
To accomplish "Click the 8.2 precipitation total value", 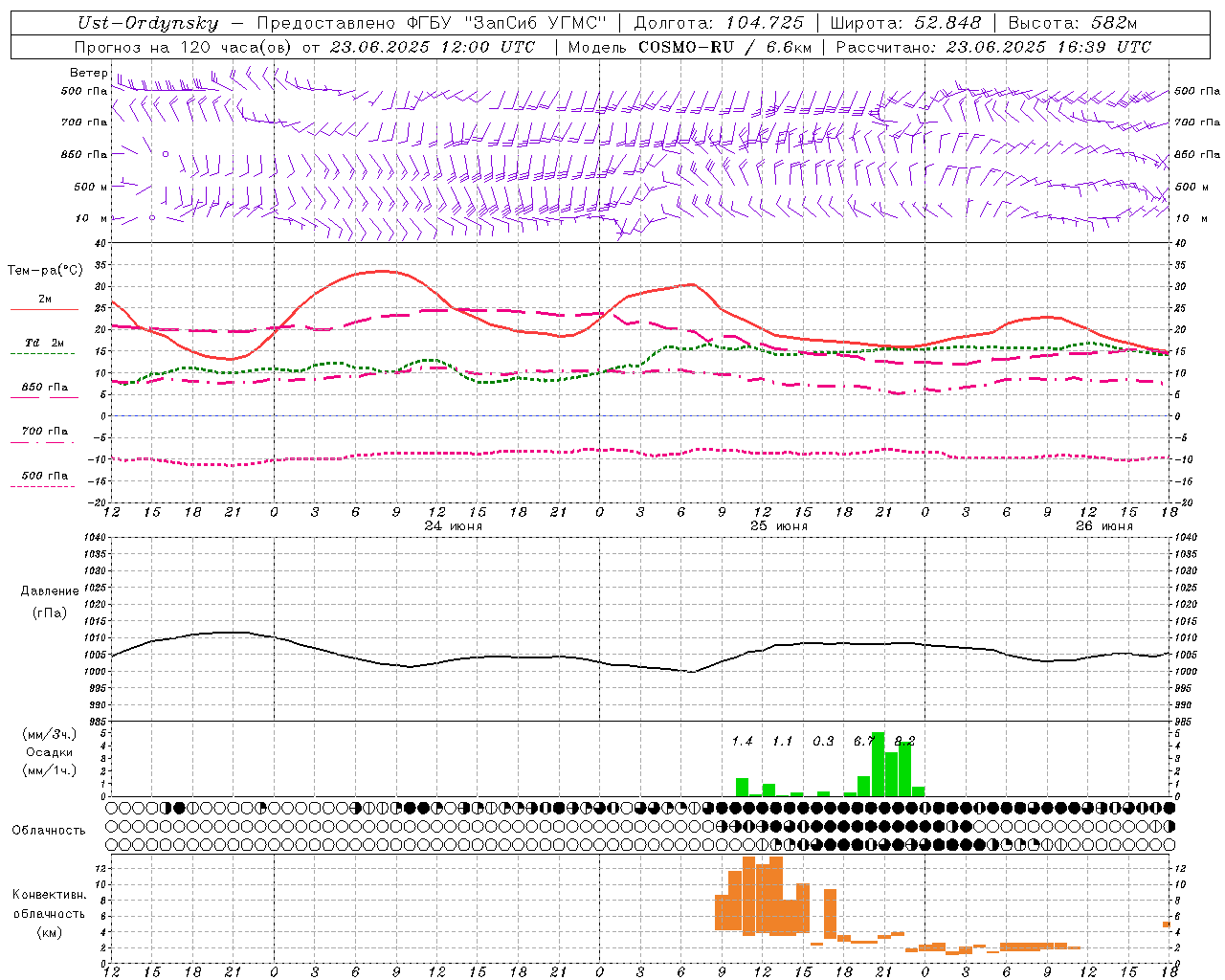I will pos(904,741).
